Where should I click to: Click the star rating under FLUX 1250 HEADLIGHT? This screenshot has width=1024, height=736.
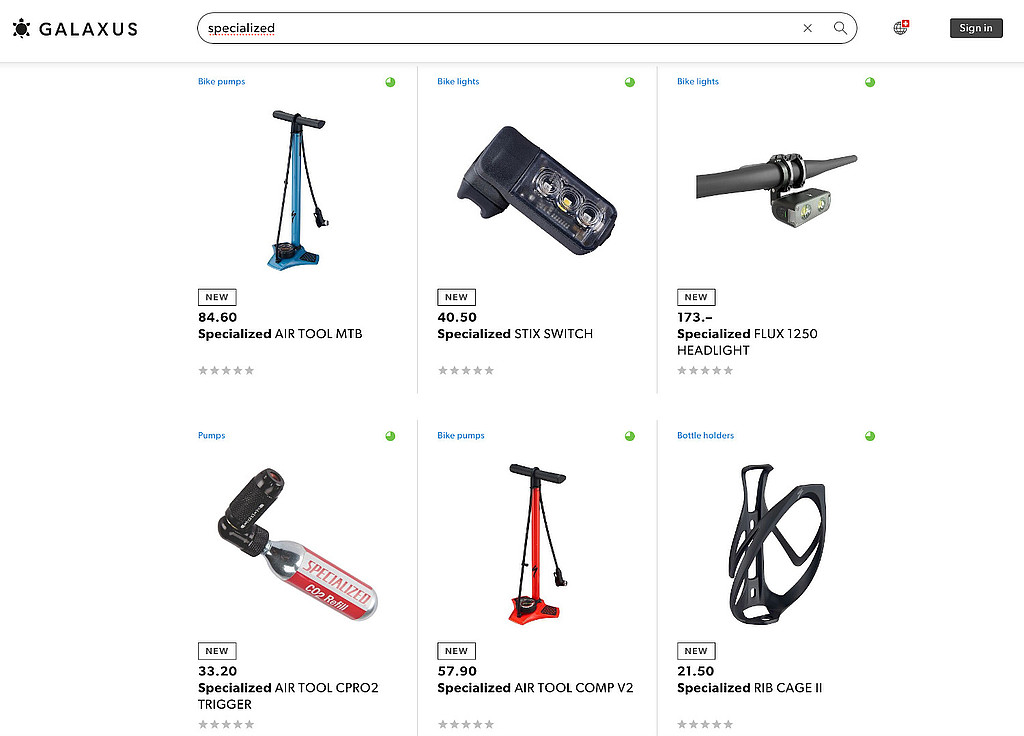tap(705, 370)
